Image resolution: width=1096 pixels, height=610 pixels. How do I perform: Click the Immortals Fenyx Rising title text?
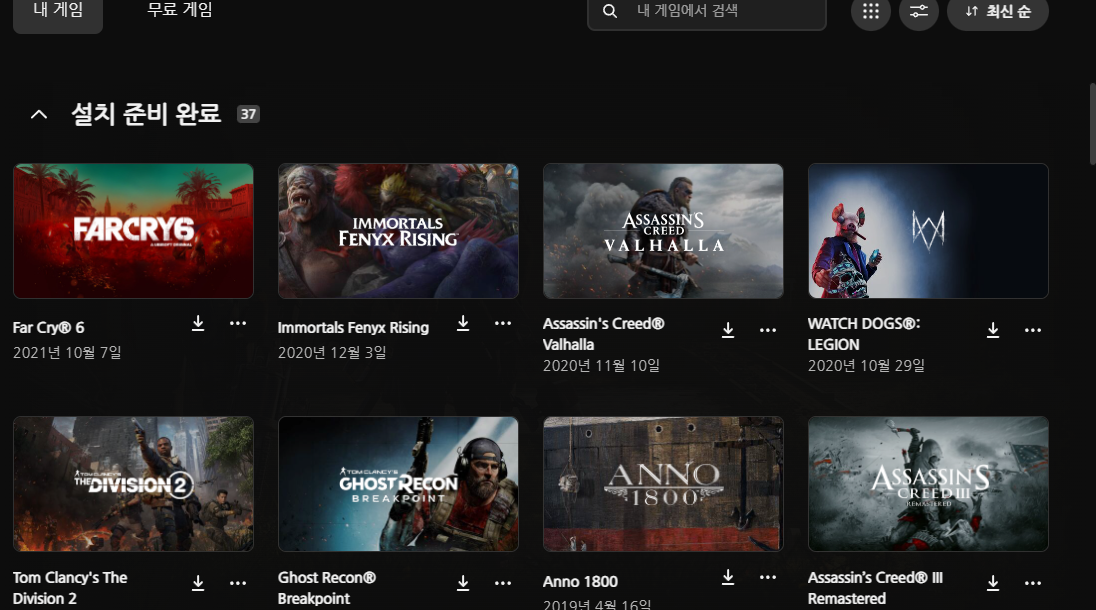coord(353,328)
